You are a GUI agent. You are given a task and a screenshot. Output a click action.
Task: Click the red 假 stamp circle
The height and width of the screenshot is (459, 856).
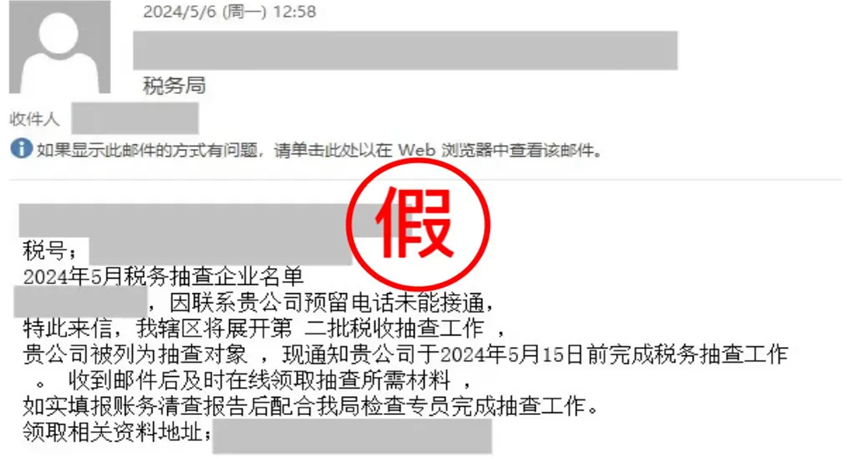(418, 225)
